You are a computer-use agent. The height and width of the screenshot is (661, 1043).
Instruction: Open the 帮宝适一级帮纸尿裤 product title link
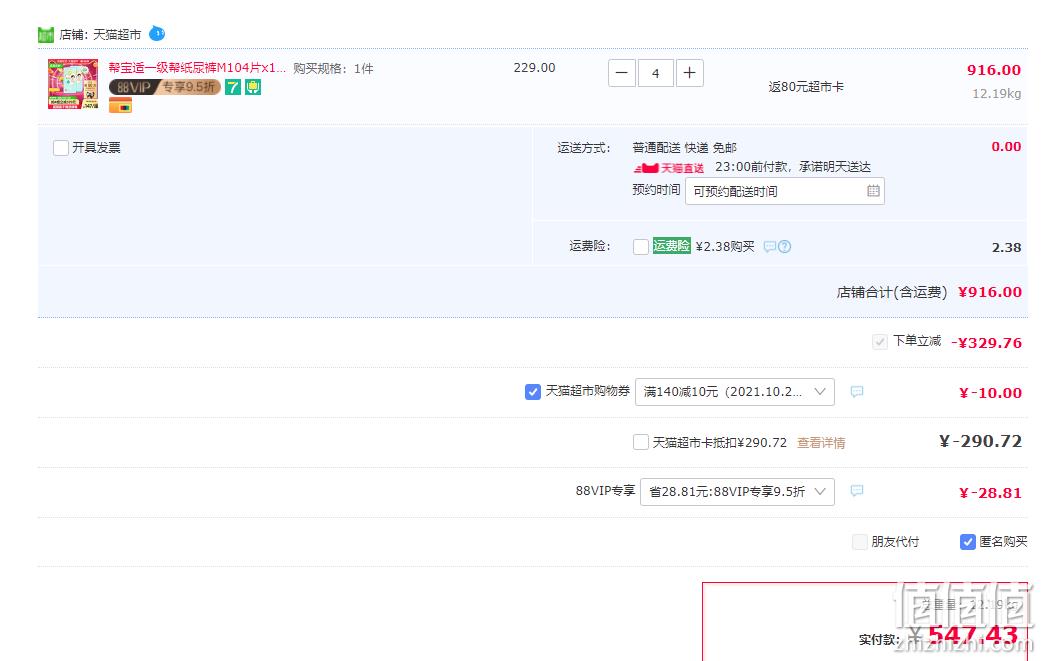pos(198,68)
